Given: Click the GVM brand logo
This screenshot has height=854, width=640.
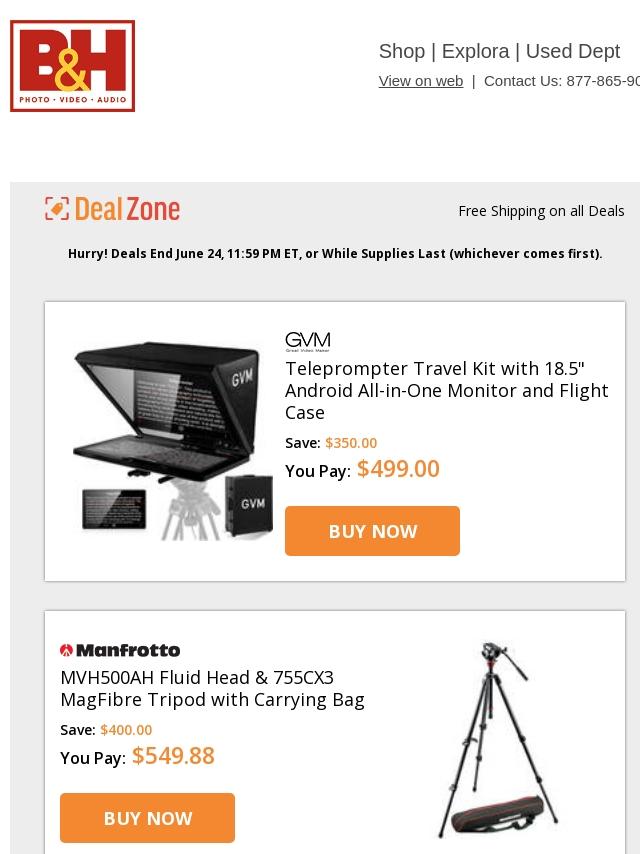Looking at the screenshot, I should pyautogui.click(x=308, y=341).
